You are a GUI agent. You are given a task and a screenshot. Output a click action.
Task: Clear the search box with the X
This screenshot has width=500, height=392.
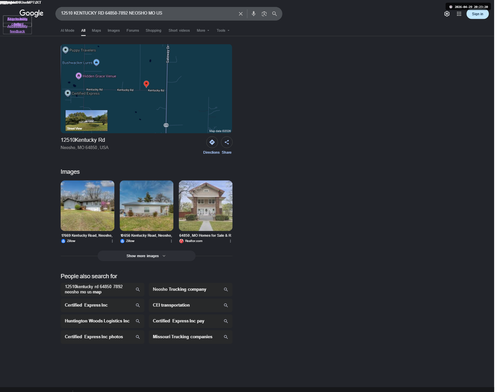[x=241, y=14]
